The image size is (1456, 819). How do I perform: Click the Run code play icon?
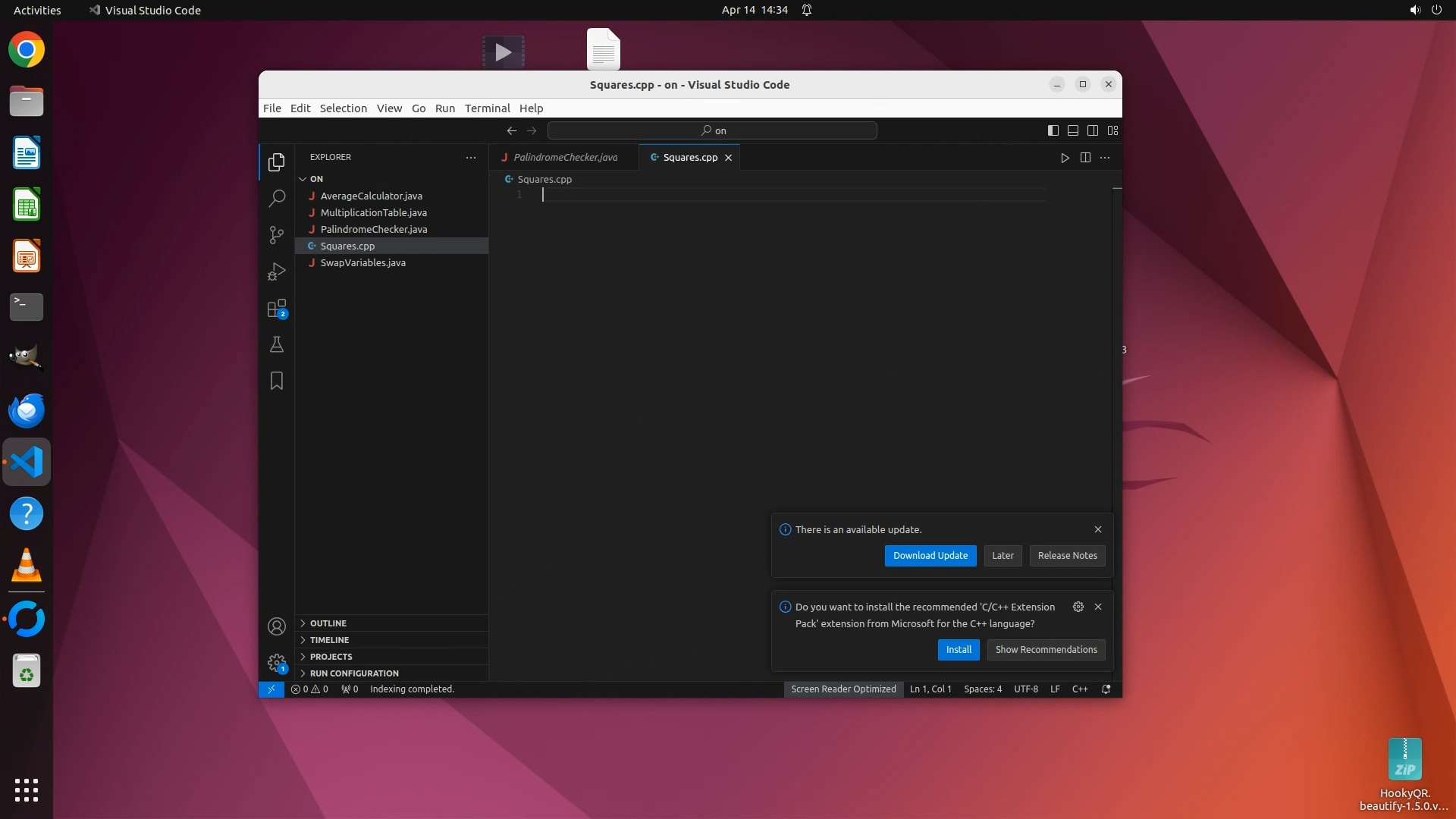coord(1065,158)
